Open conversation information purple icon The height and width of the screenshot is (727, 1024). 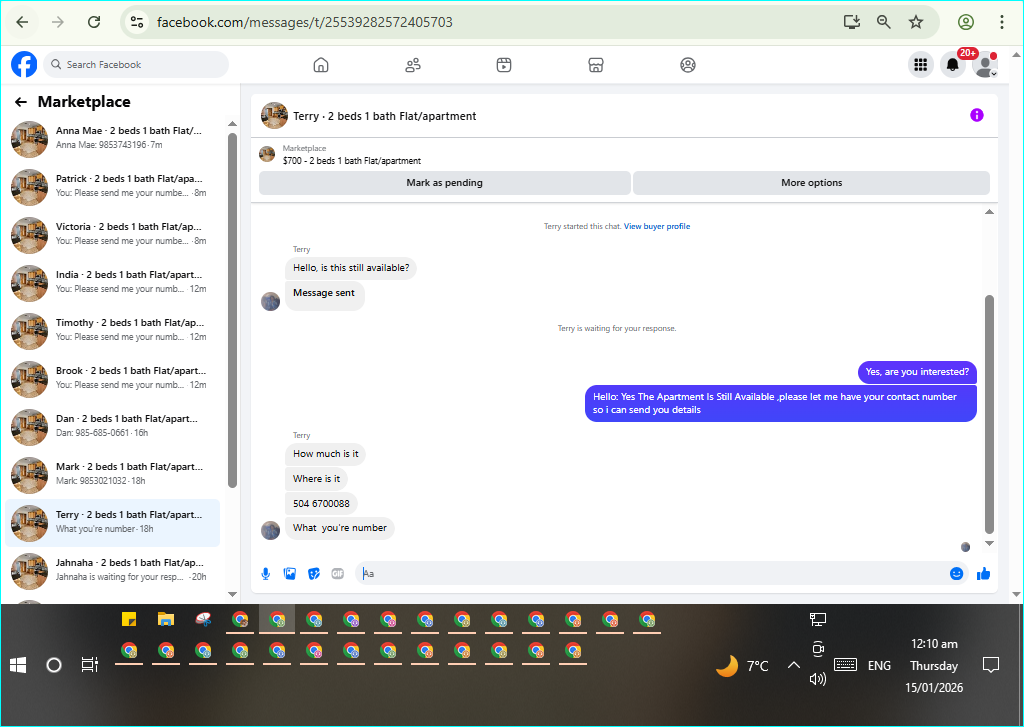point(976,116)
